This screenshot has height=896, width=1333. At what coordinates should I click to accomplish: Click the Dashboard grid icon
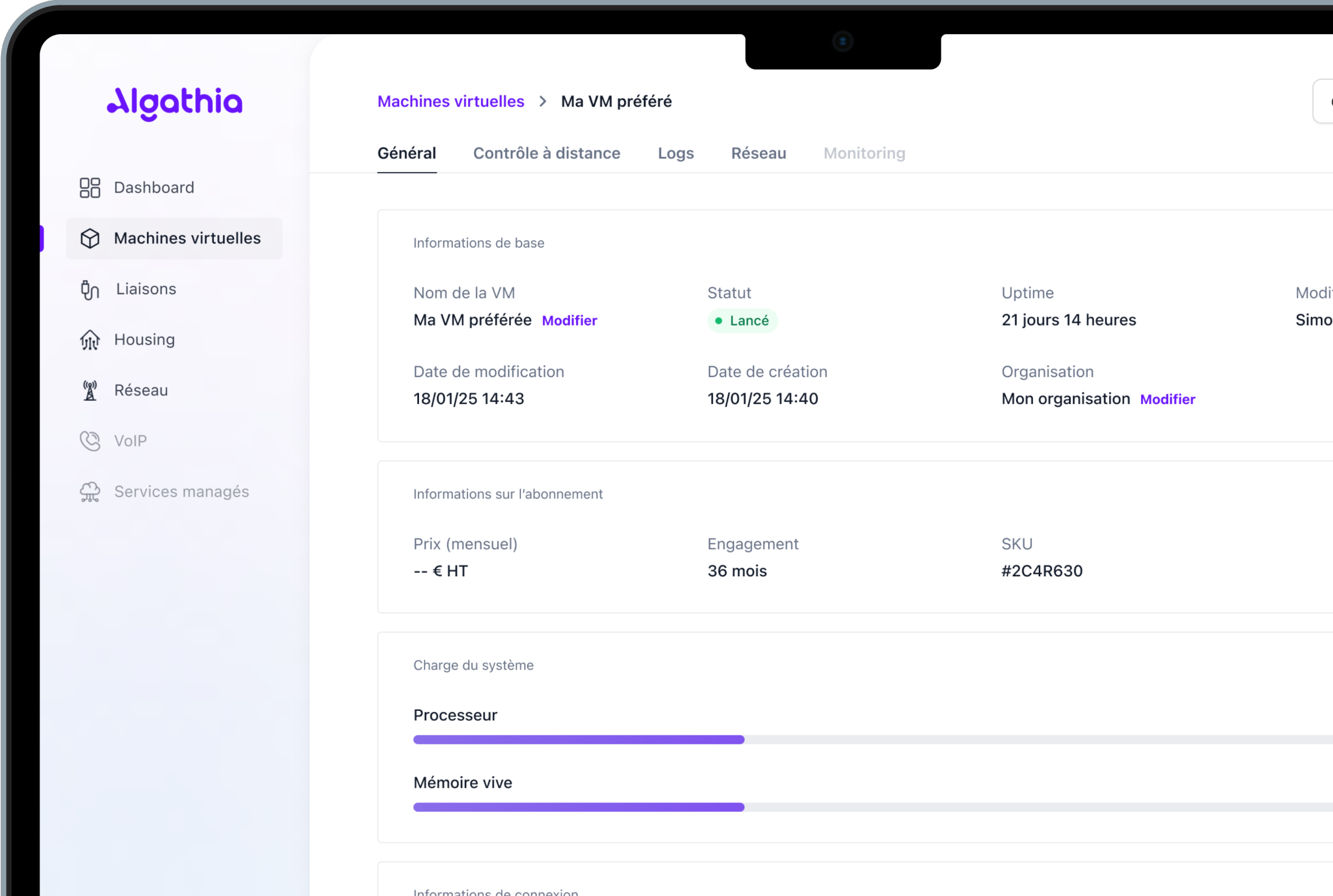pyautogui.click(x=90, y=187)
